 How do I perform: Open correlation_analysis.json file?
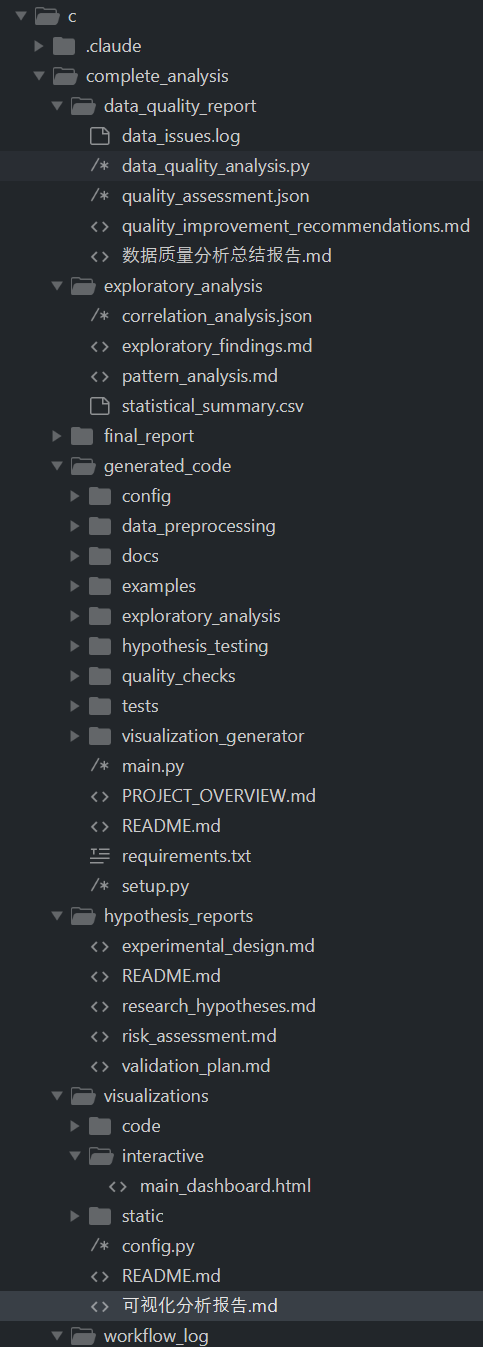coord(217,316)
